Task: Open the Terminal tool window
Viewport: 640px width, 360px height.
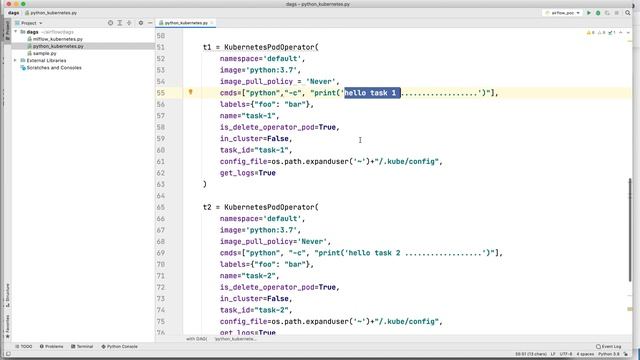Action: [x=82, y=347]
